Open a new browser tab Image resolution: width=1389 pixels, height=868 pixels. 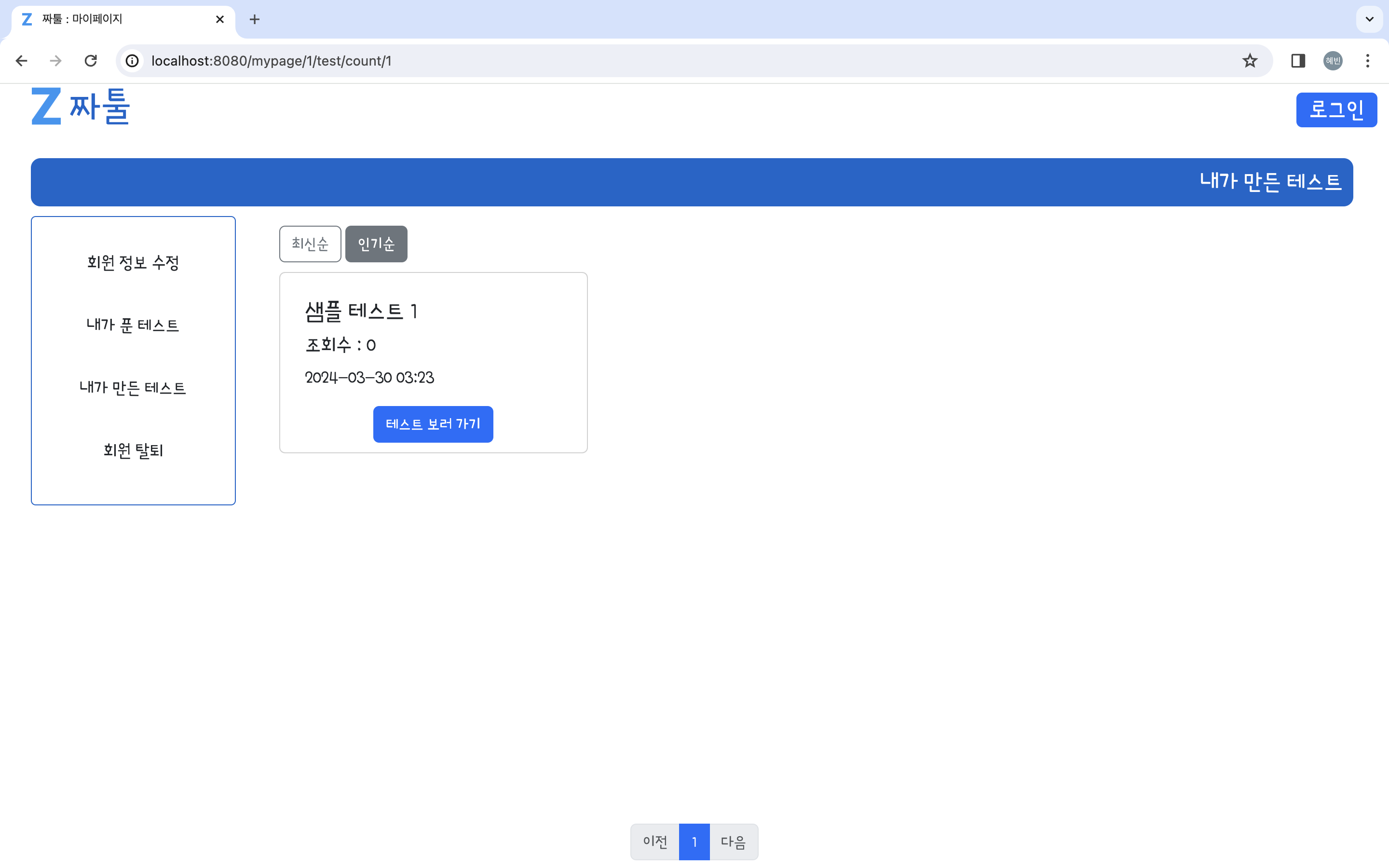tap(254, 19)
